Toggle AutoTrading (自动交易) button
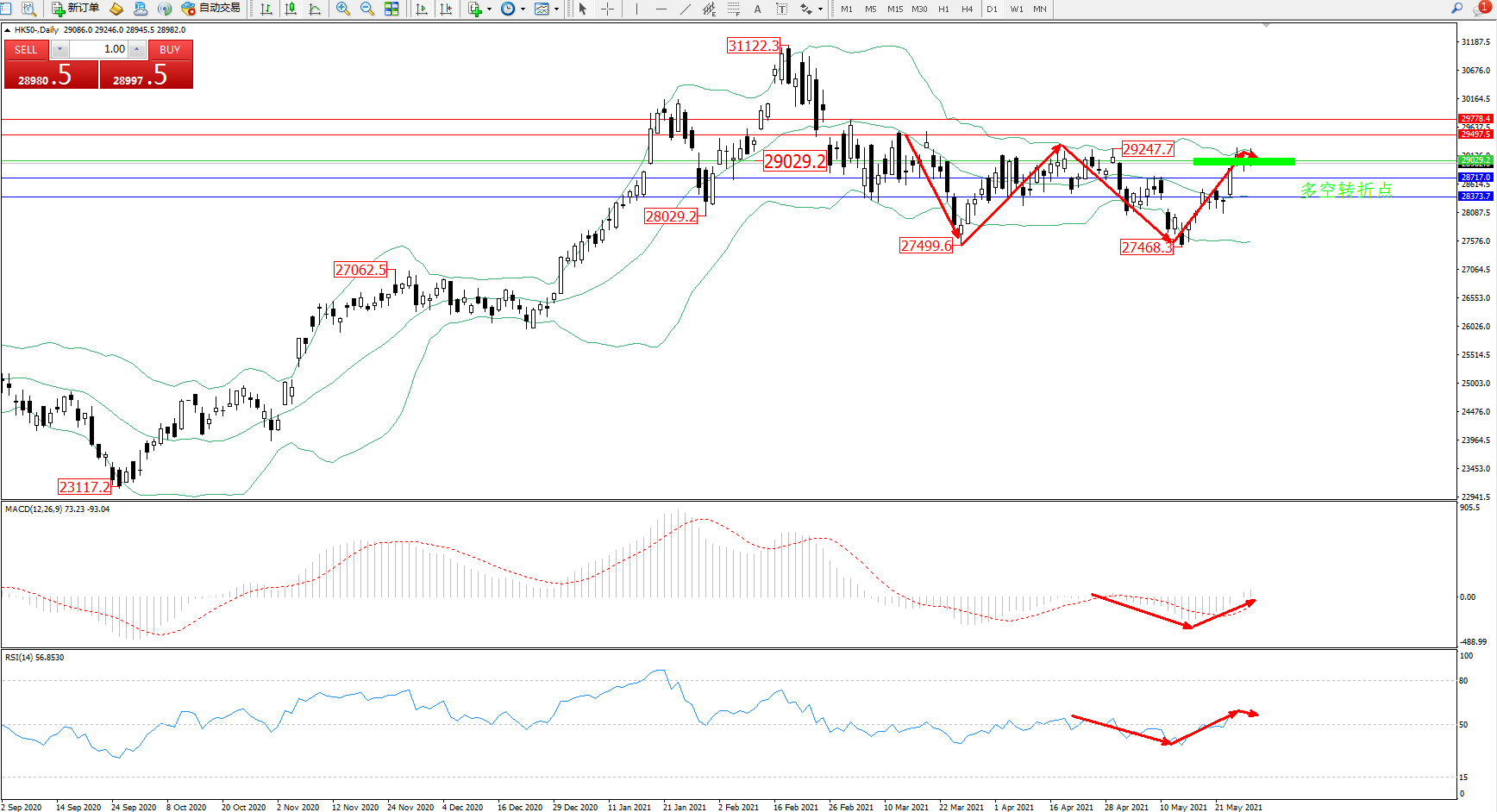The height and width of the screenshot is (812, 1497). pyautogui.click(x=210, y=9)
